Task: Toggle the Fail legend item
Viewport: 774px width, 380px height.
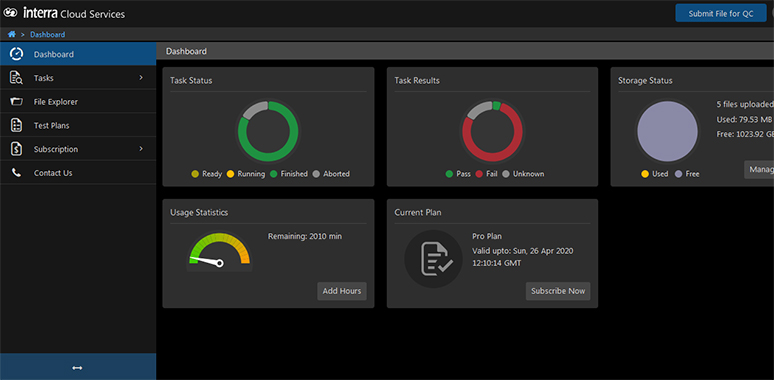Action: pos(486,174)
